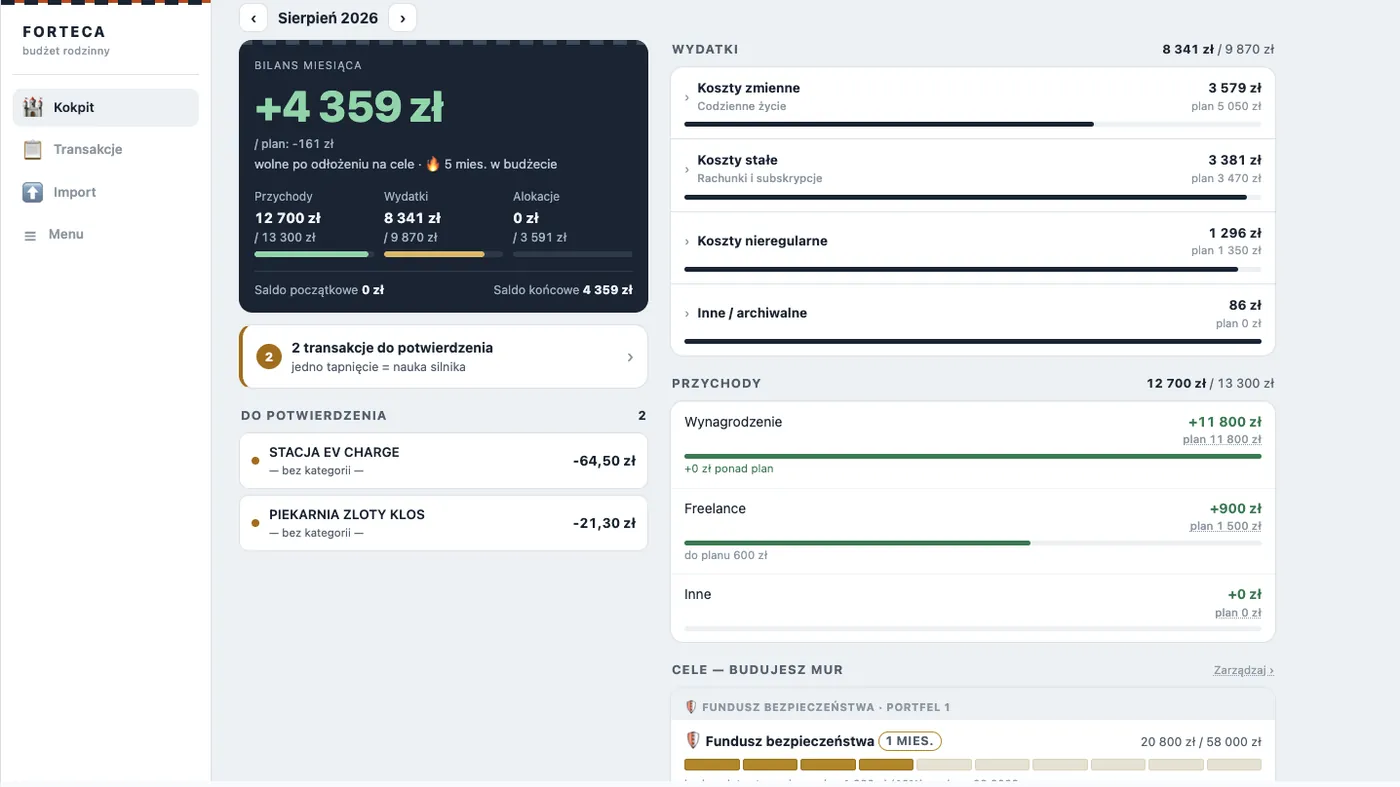Click plan 0 zł under Inne income
The height and width of the screenshot is (787, 1400).
[1238, 613]
